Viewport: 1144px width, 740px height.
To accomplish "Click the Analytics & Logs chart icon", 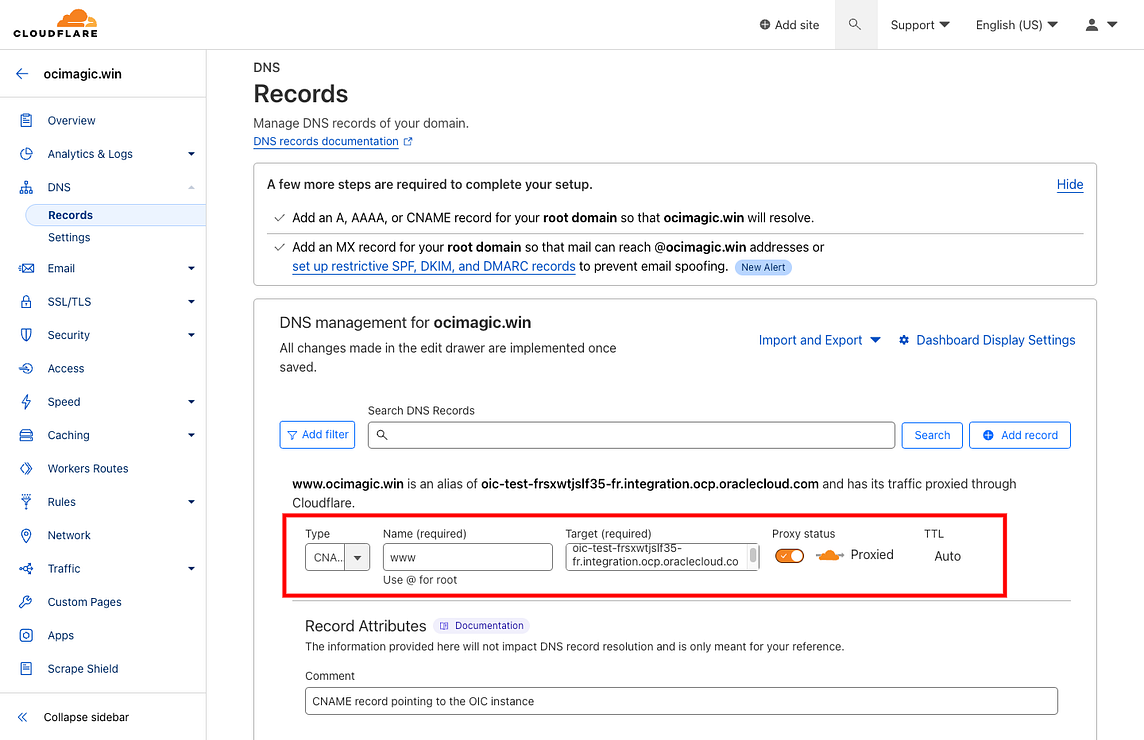I will (26, 154).
